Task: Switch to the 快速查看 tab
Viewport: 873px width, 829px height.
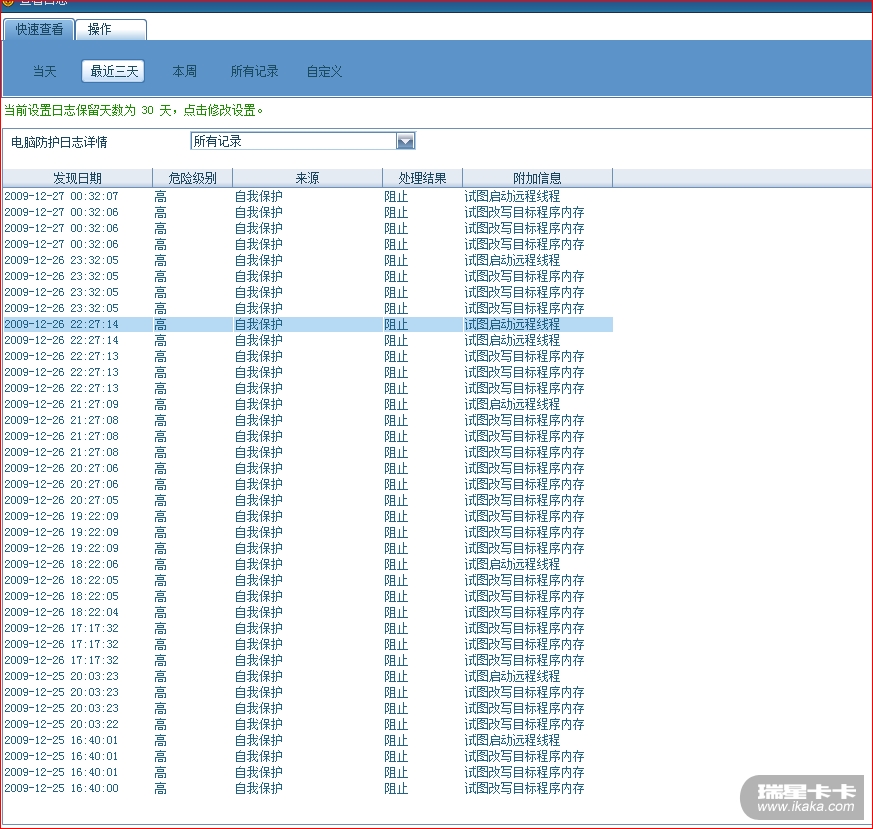Action: pos(40,29)
